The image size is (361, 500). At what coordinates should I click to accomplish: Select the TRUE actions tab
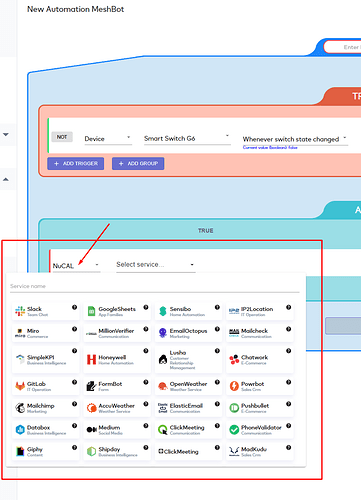click(x=206, y=231)
